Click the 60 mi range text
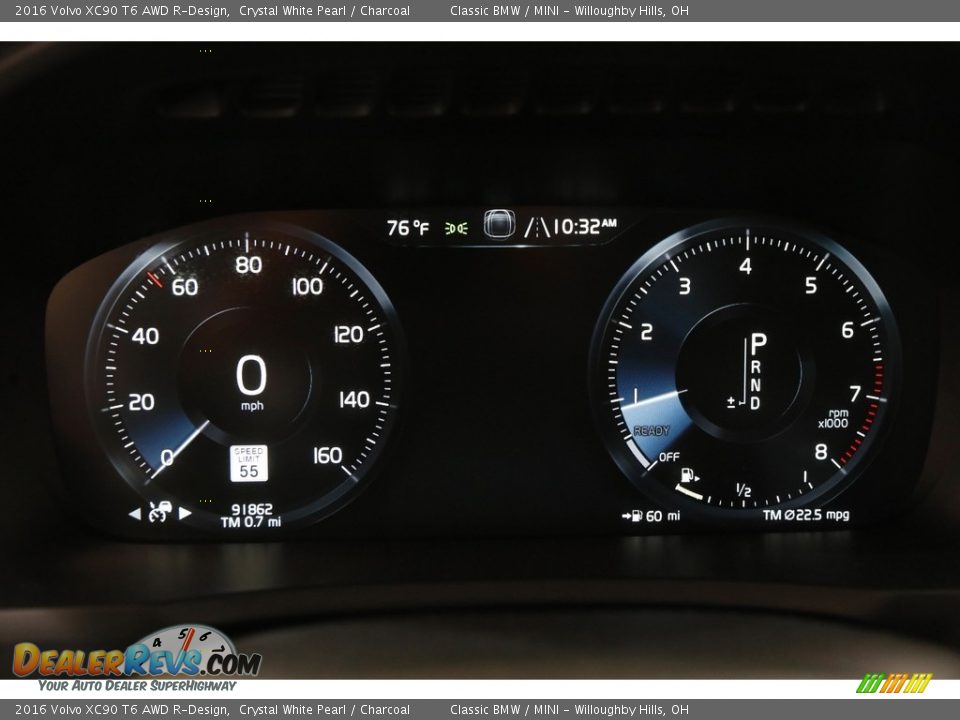 click(x=662, y=516)
